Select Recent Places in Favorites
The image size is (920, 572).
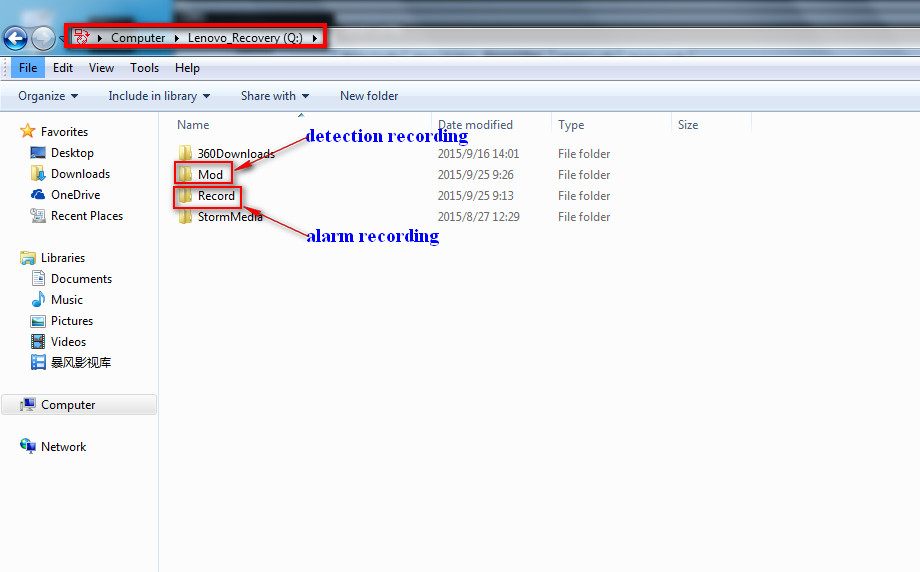[x=87, y=216]
